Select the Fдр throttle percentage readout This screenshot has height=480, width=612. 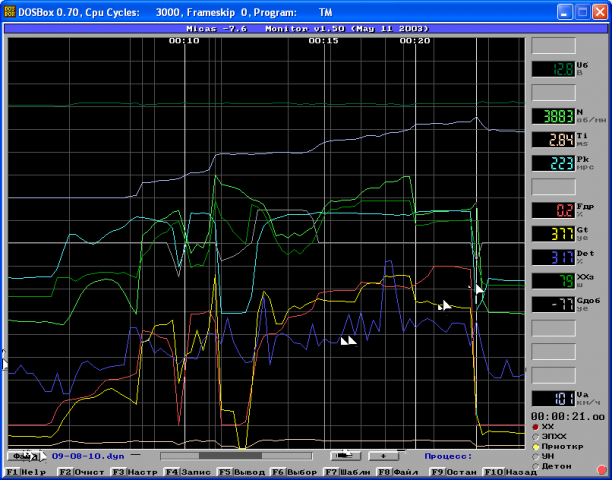(x=551, y=210)
